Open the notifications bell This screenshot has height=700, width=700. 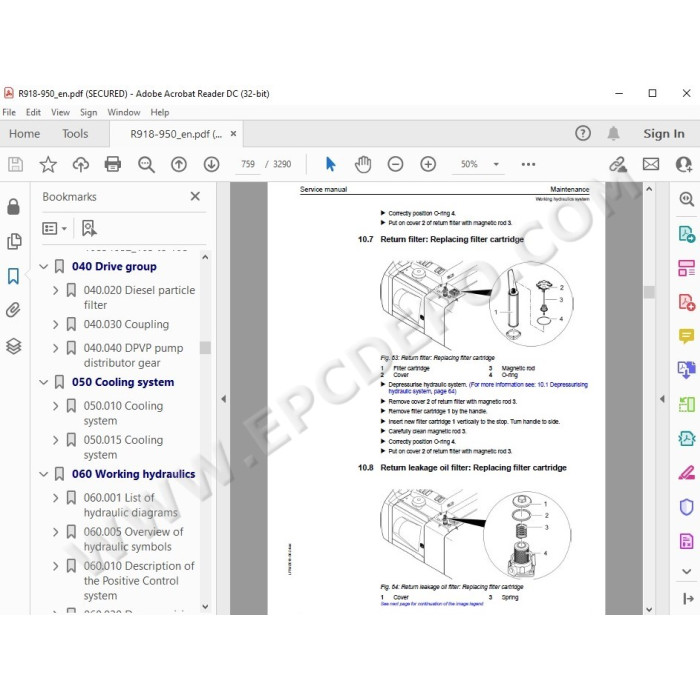click(613, 133)
